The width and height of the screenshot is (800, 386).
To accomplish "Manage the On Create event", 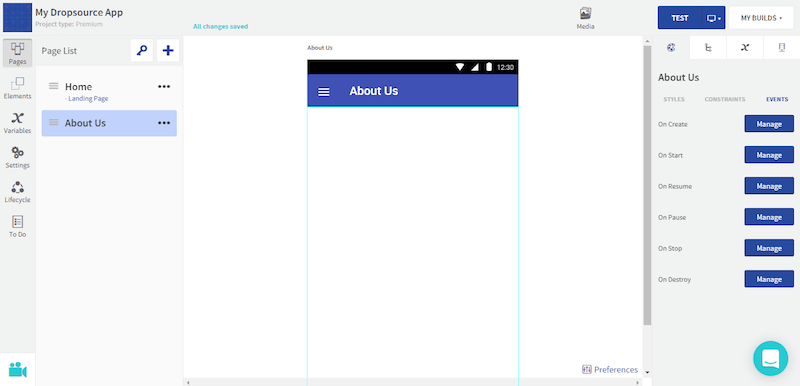I will [769, 124].
